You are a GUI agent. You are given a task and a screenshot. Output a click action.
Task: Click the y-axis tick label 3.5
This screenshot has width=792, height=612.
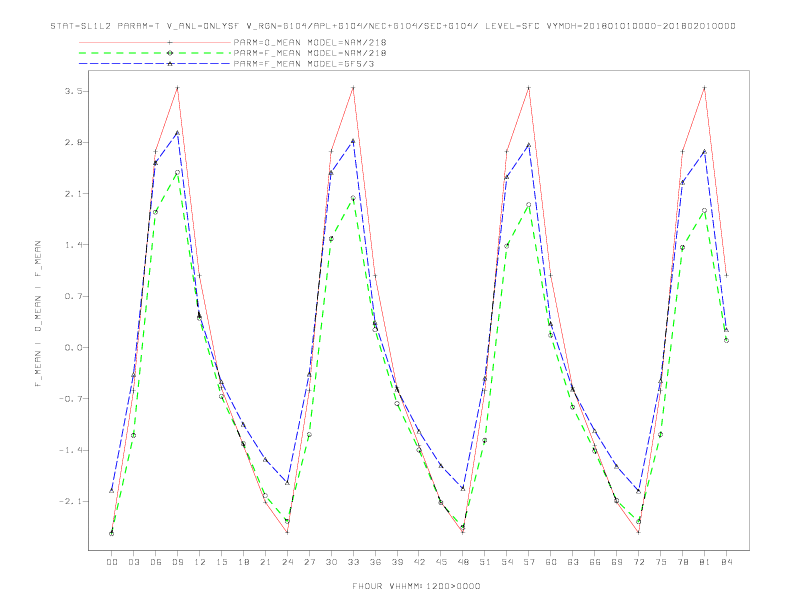(74, 91)
